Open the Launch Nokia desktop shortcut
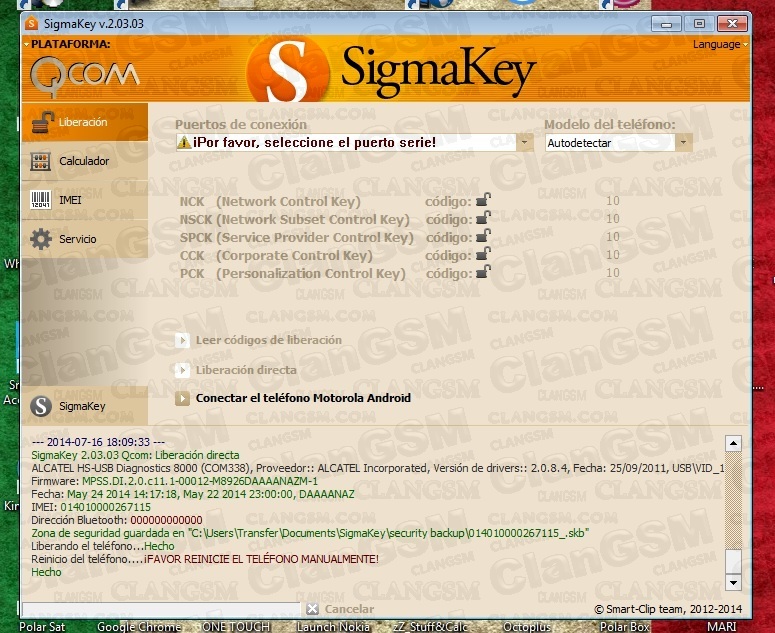Viewport: 775px width, 633px height. tap(333, 627)
